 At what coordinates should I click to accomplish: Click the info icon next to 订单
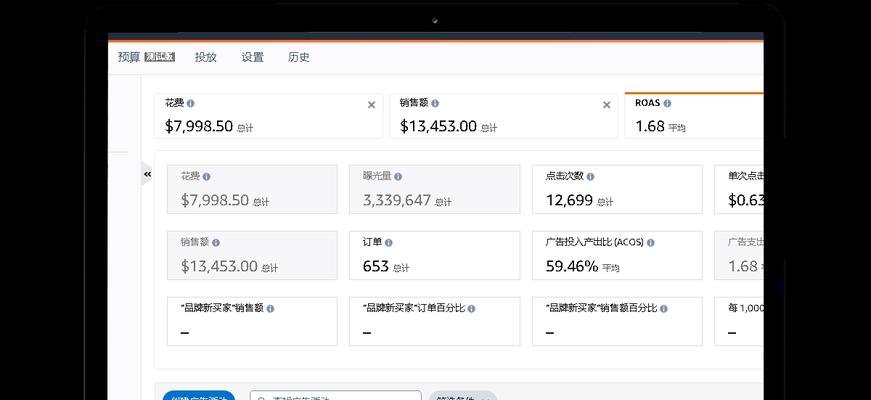click(388, 243)
